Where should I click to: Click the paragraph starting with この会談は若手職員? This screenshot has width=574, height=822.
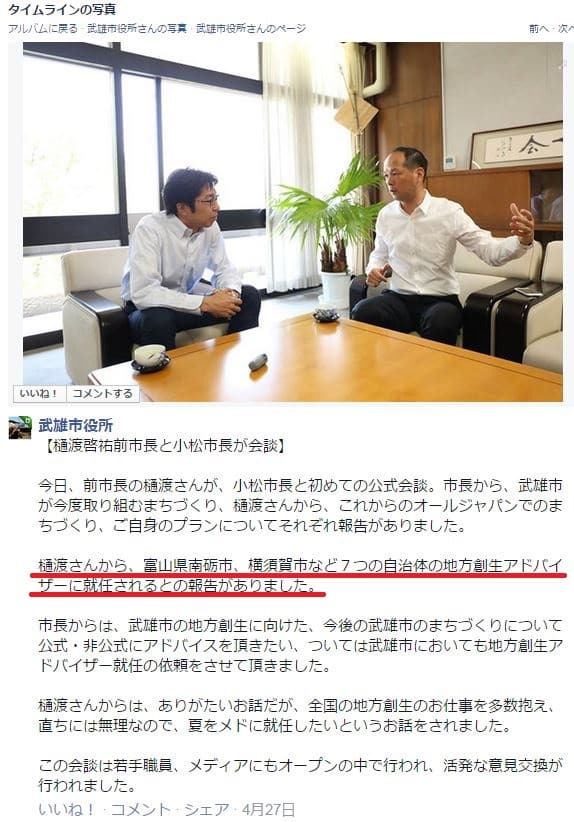(x=300, y=775)
